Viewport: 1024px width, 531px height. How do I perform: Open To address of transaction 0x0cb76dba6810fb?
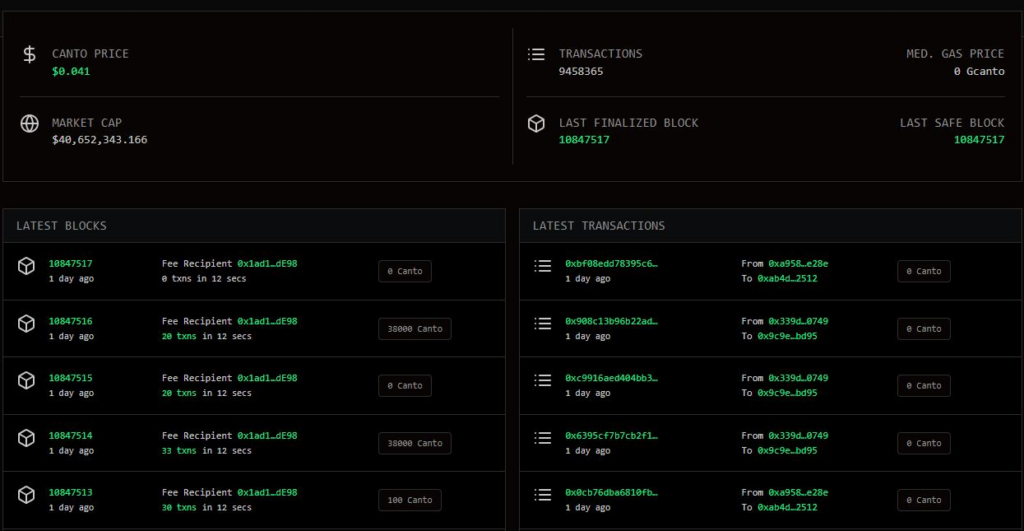coord(787,507)
